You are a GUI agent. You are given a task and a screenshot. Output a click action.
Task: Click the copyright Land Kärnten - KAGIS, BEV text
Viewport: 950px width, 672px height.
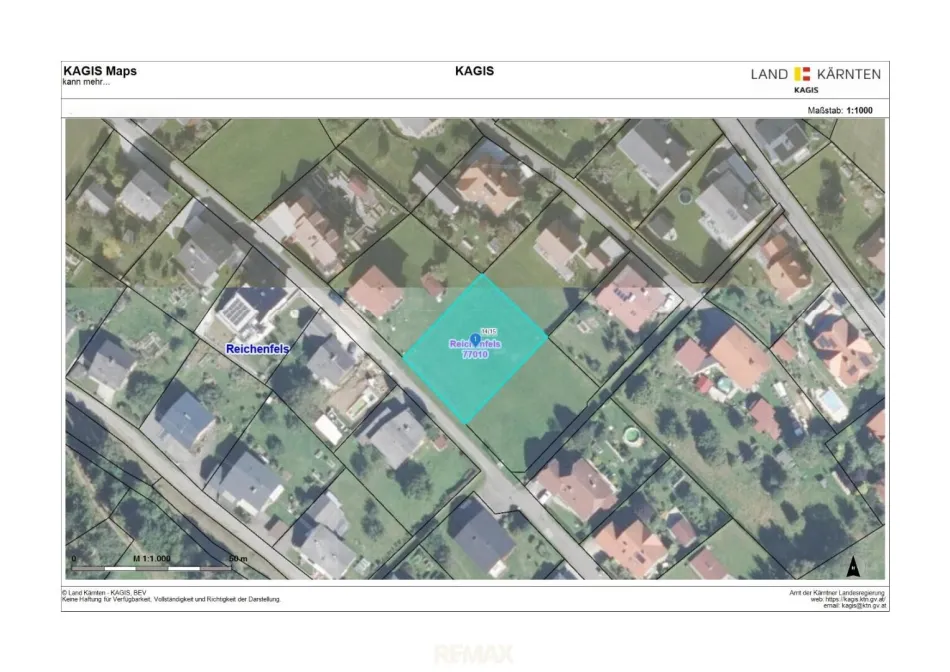point(104,593)
